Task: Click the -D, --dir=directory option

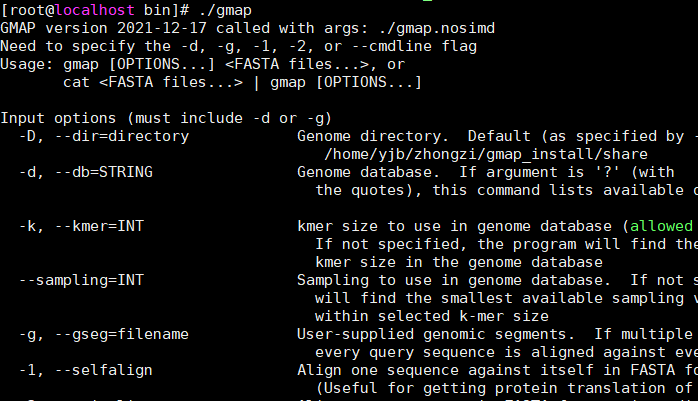Action: 104,136
